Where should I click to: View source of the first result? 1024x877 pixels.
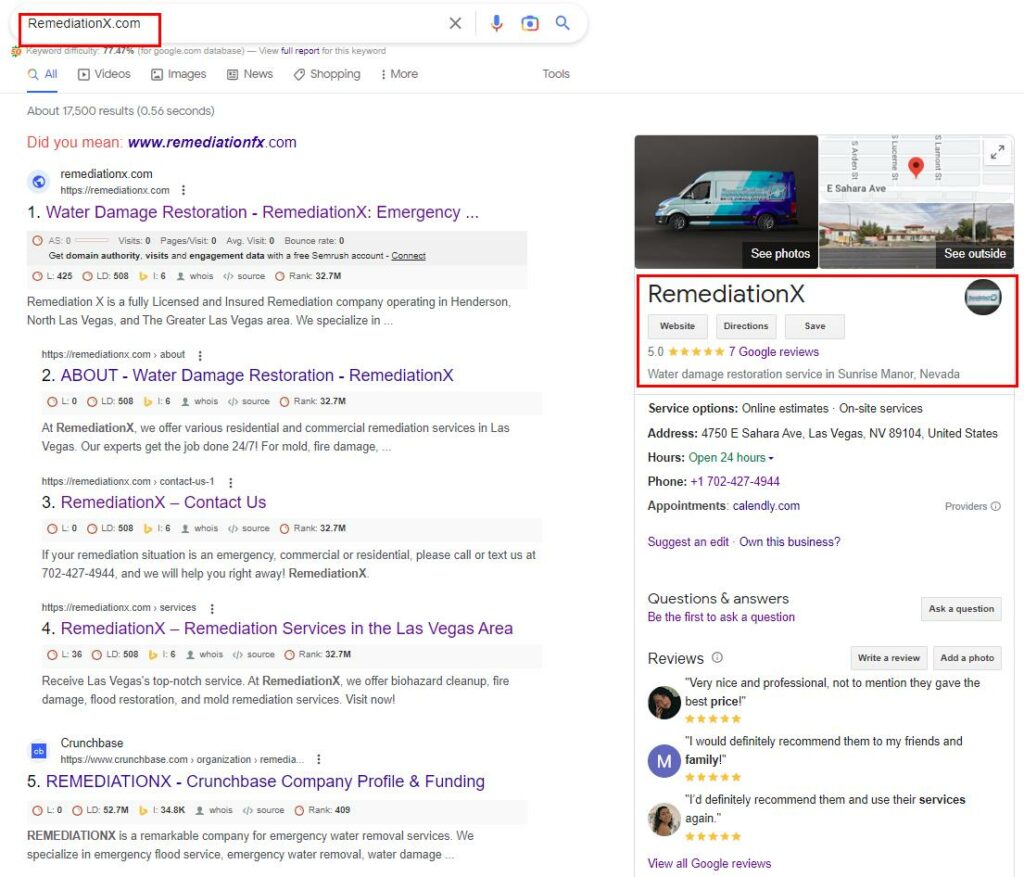pyautogui.click(x=244, y=276)
